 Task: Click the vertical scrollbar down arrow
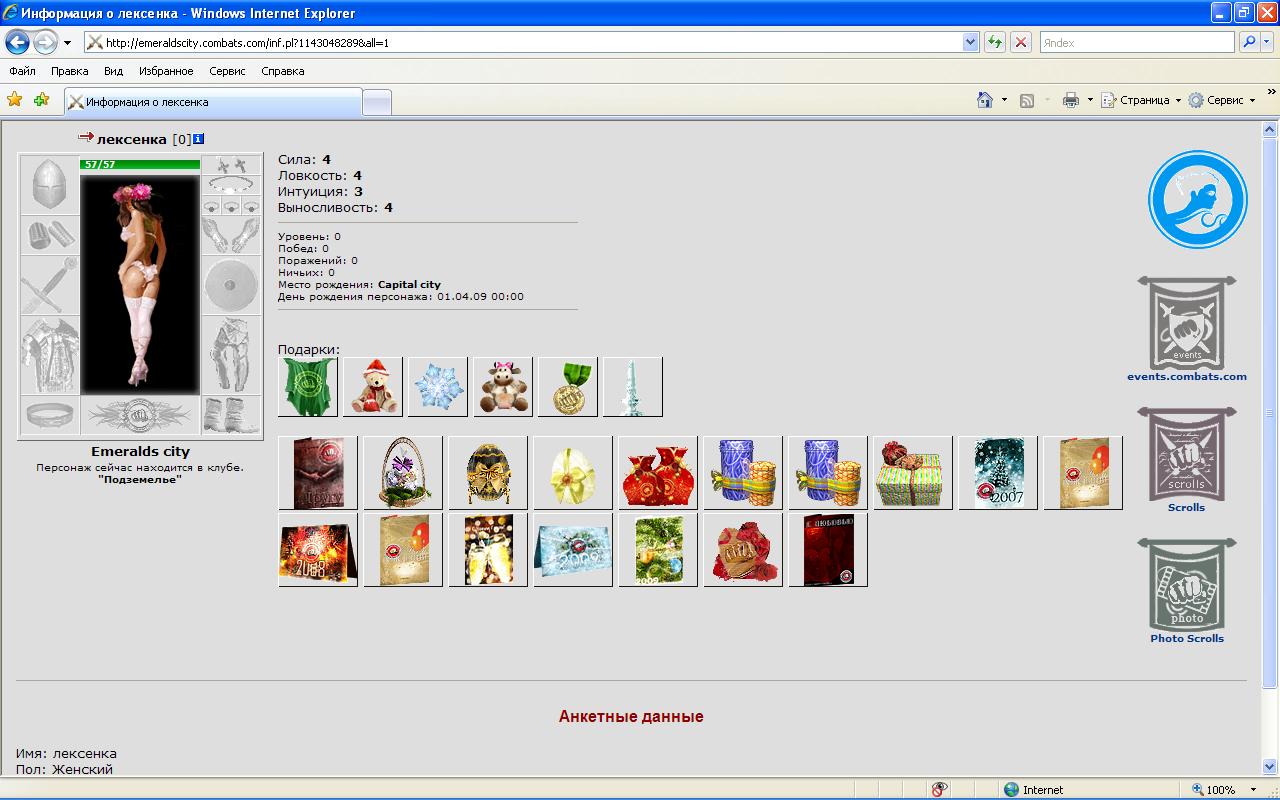(1271, 768)
